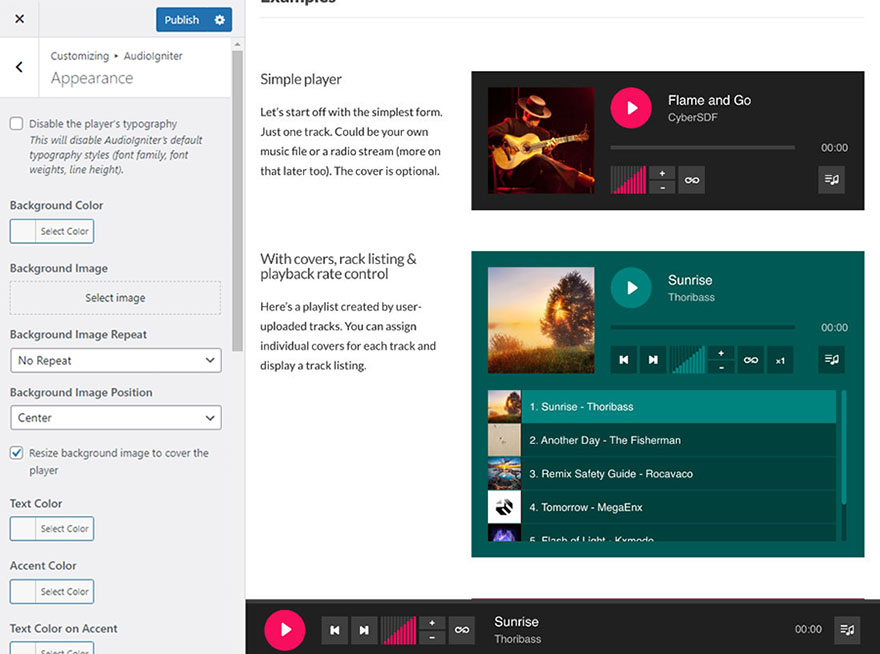Click the CyberSDF artist name
The height and width of the screenshot is (654, 880).
[693, 117]
